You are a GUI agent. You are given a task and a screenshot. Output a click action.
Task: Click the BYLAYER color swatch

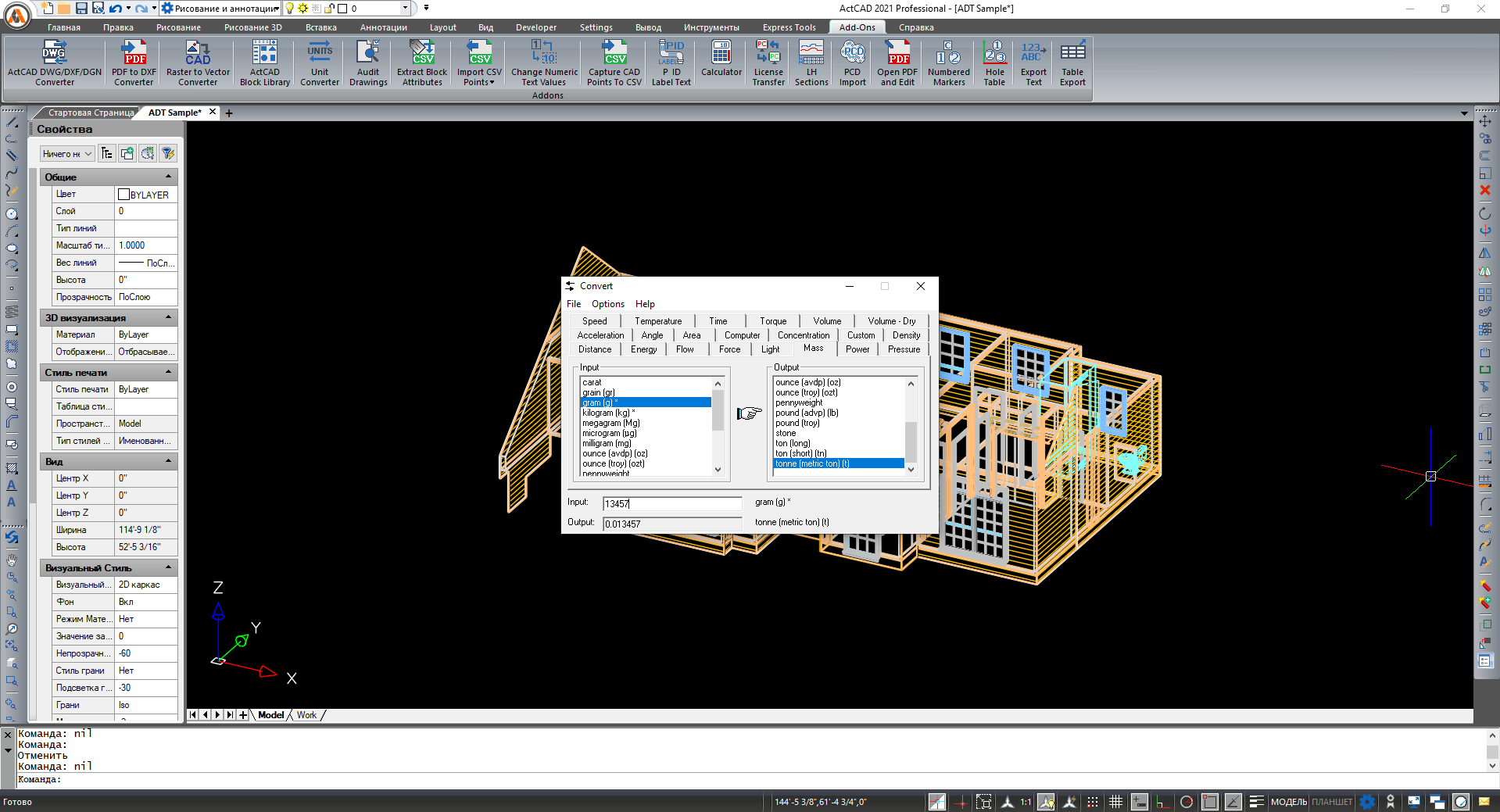tap(124, 195)
